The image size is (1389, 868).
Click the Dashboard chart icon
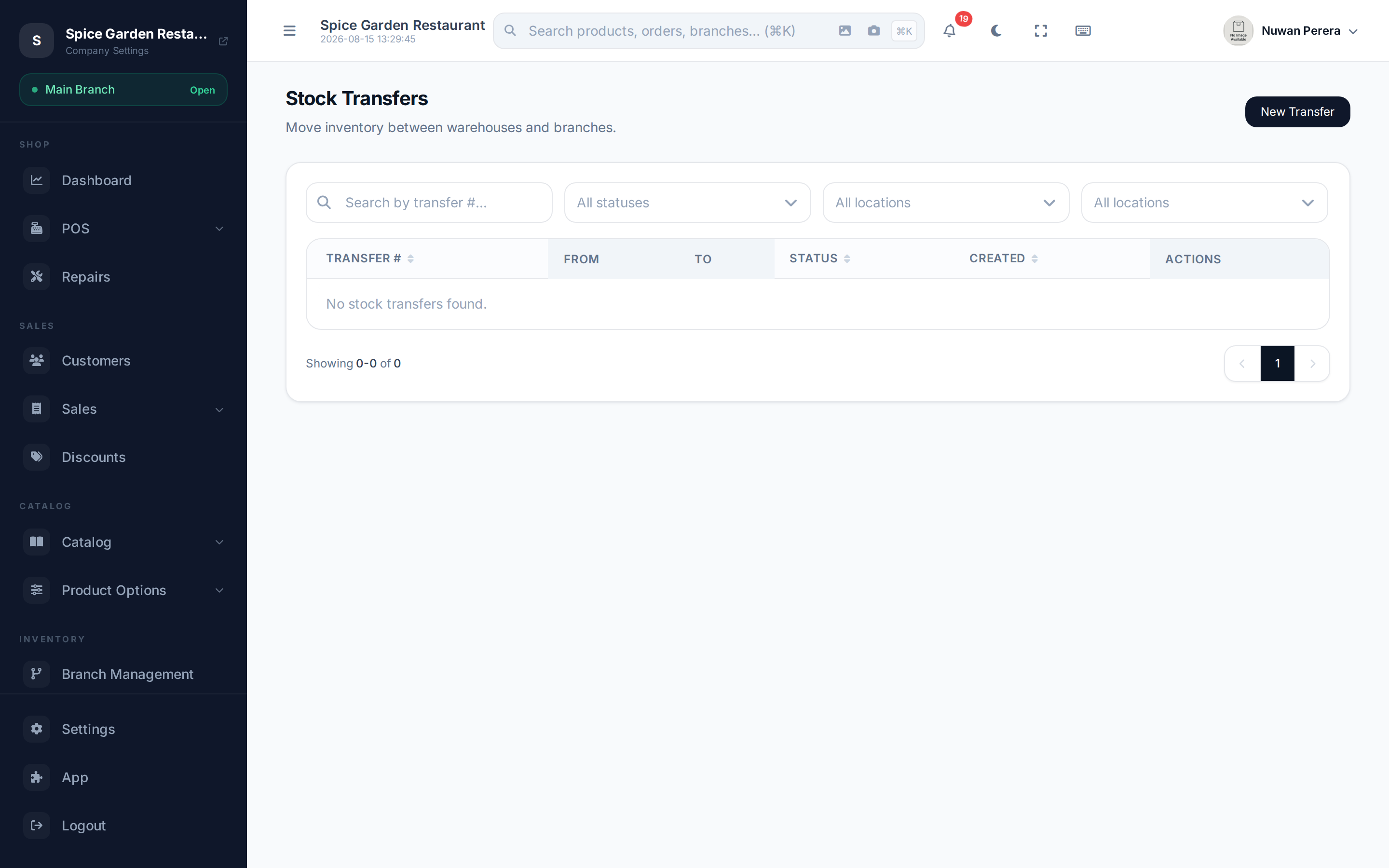tap(37, 180)
